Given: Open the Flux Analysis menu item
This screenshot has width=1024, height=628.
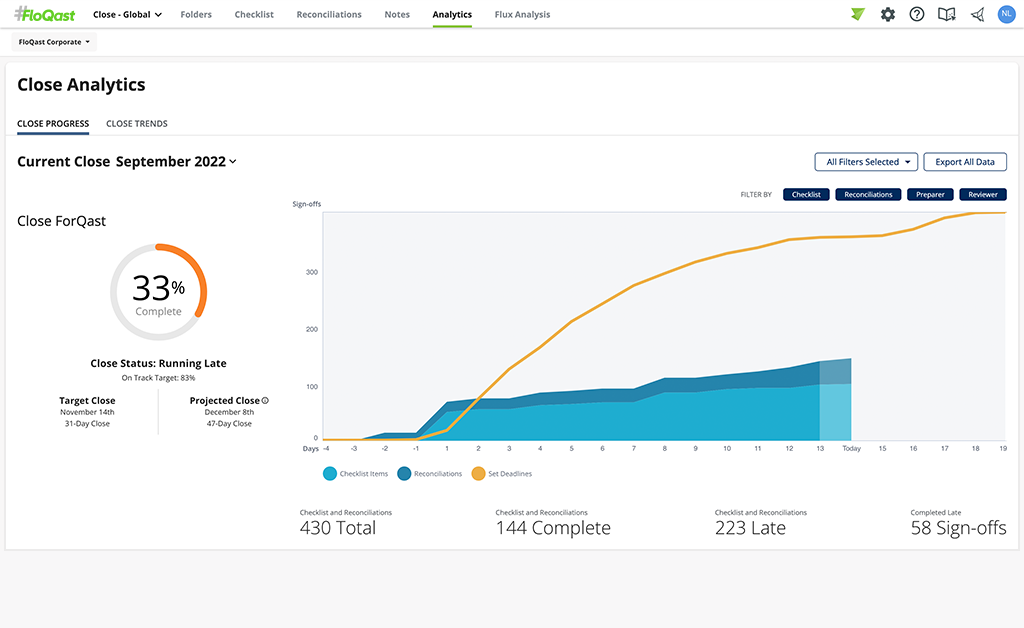Looking at the screenshot, I should [522, 14].
